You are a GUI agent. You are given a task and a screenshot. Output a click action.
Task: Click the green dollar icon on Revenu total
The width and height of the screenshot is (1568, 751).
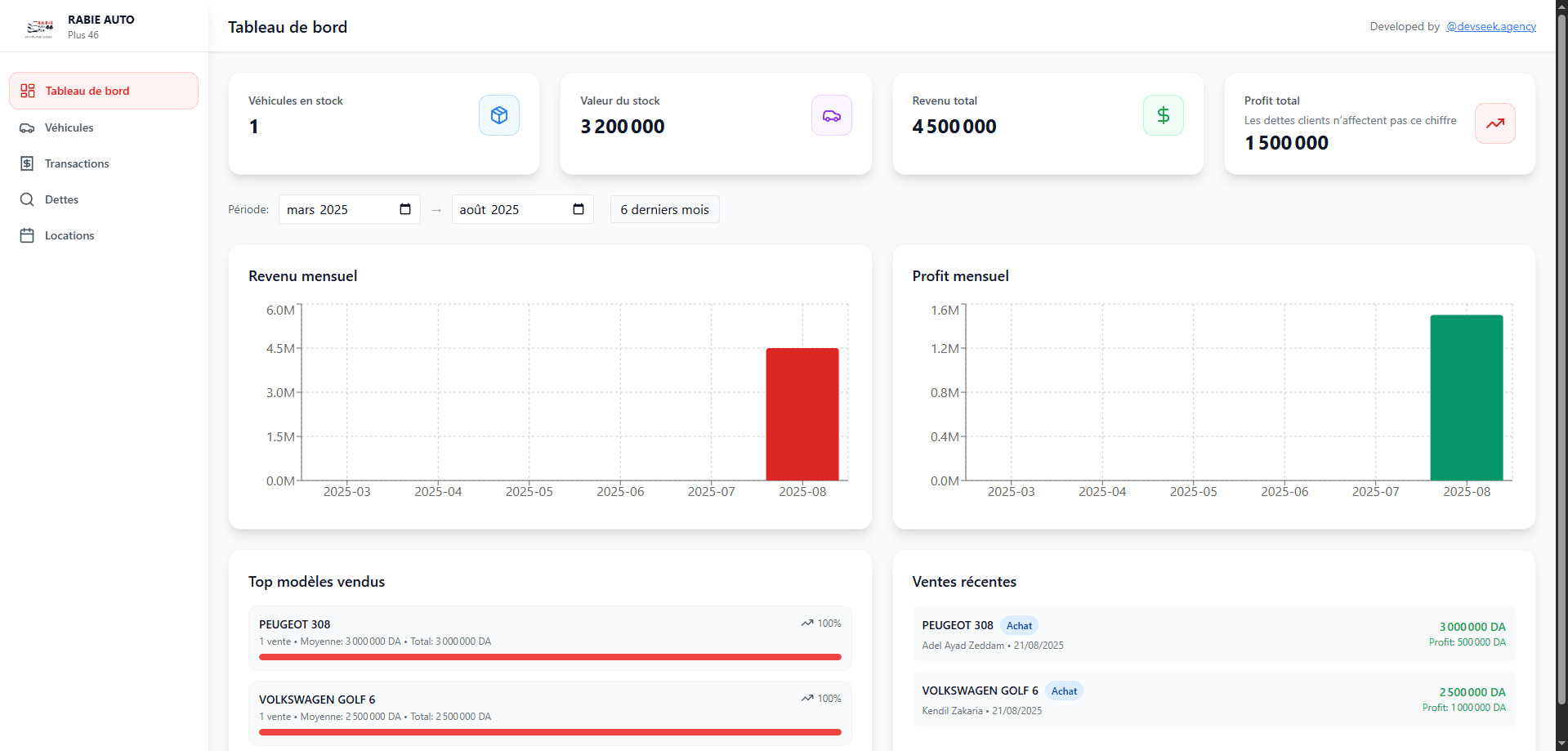tap(1163, 115)
